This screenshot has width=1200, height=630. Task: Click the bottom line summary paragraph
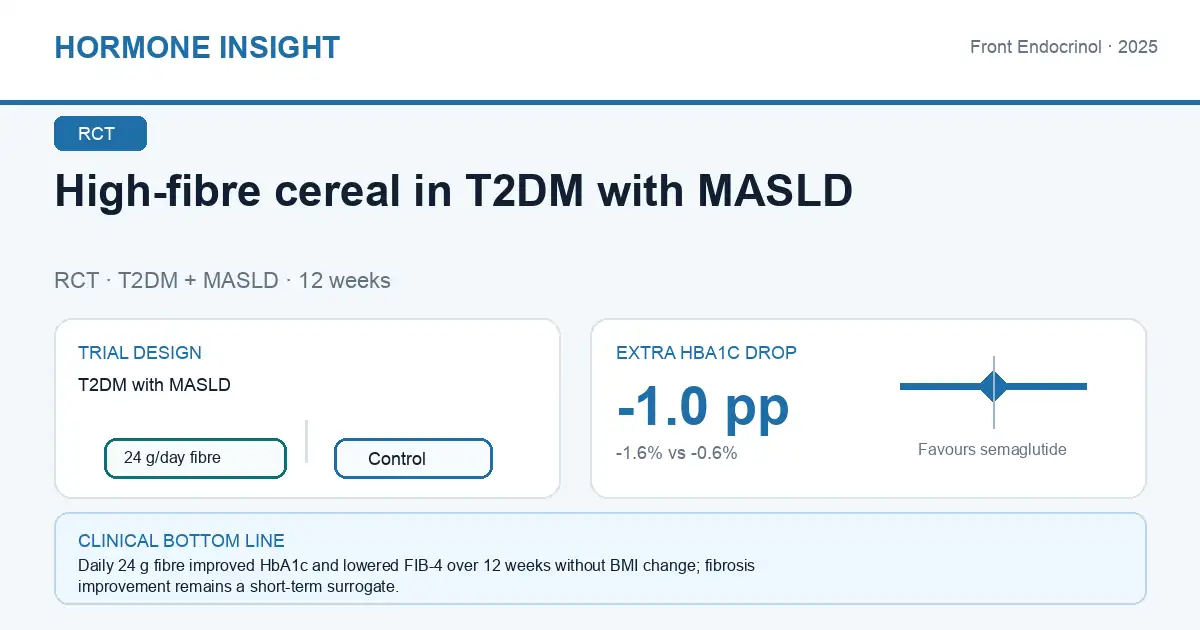point(416,577)
